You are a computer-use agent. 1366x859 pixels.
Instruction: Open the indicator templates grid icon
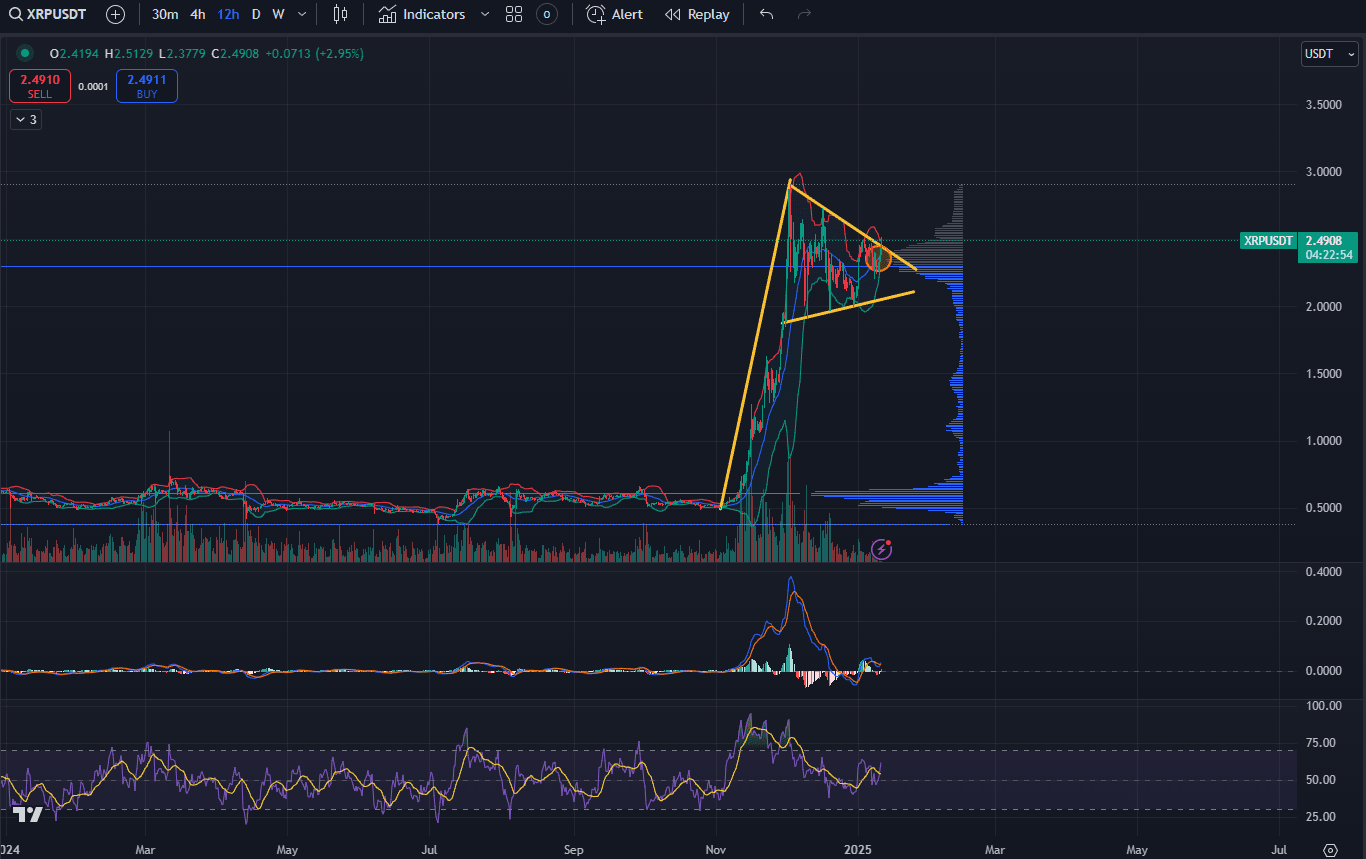click(x=514, y=14)
